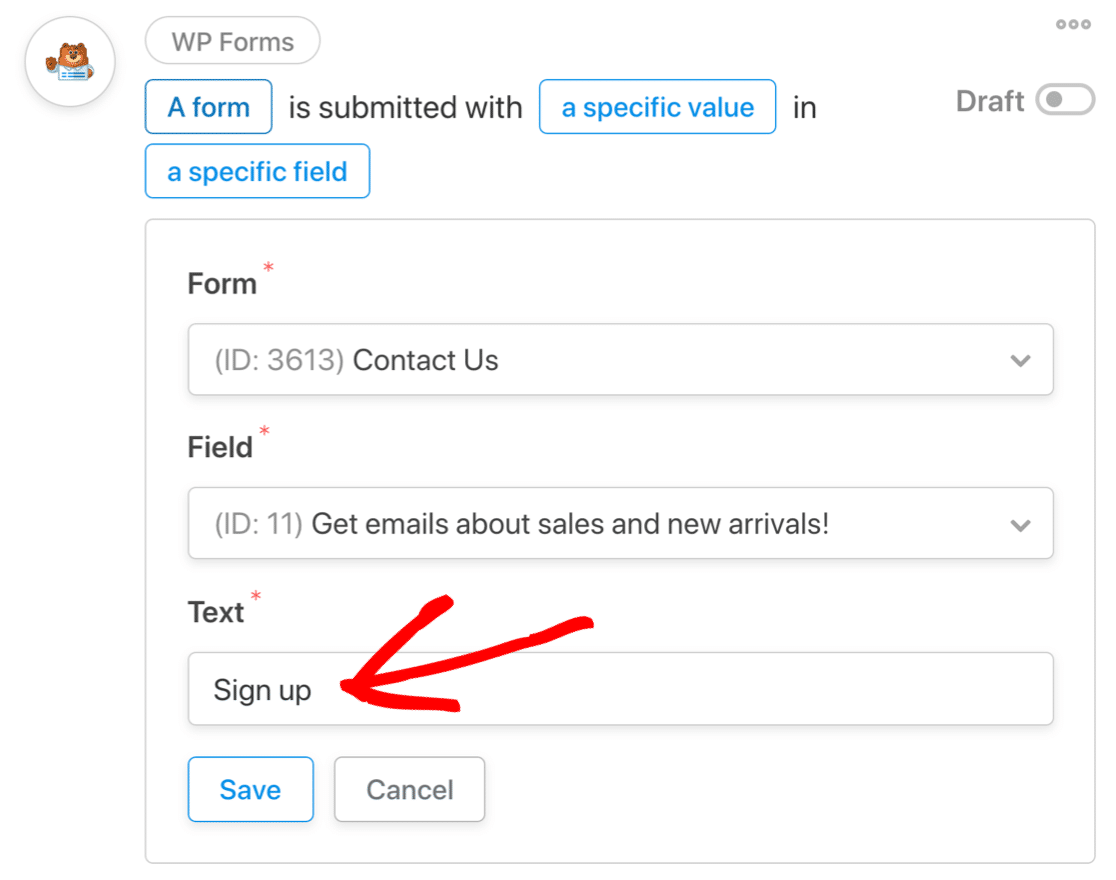Click the "a specific field" token
This screenshot has height=880, width=1116.
pyautogui.click(x=257, y=171)
